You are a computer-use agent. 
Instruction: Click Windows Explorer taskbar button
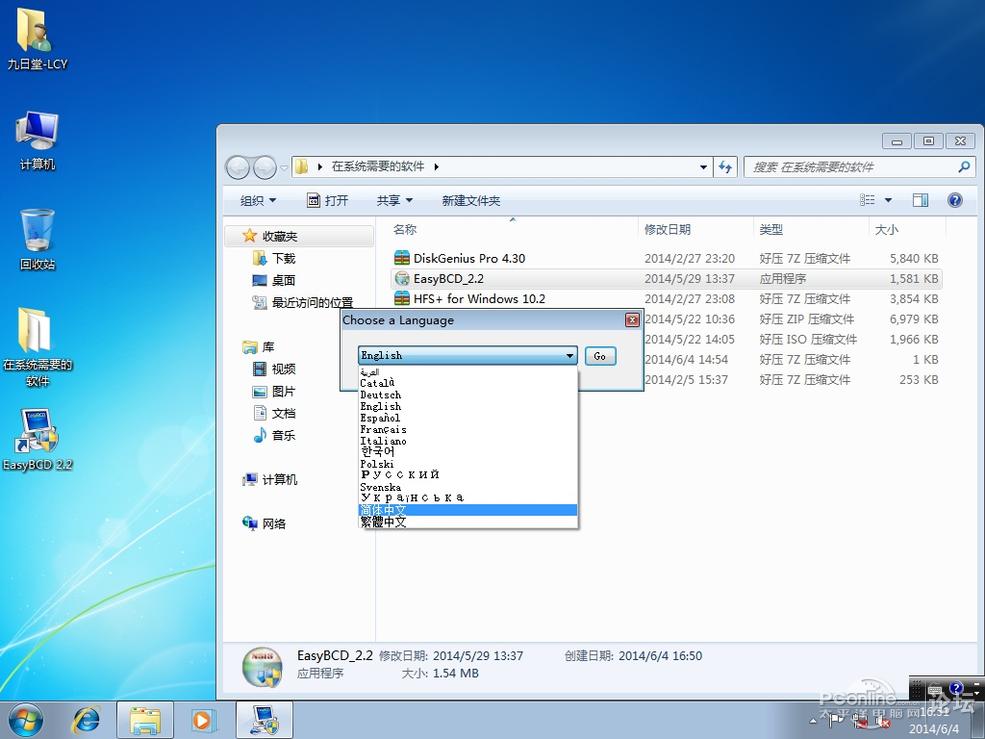tap(144, 720)
